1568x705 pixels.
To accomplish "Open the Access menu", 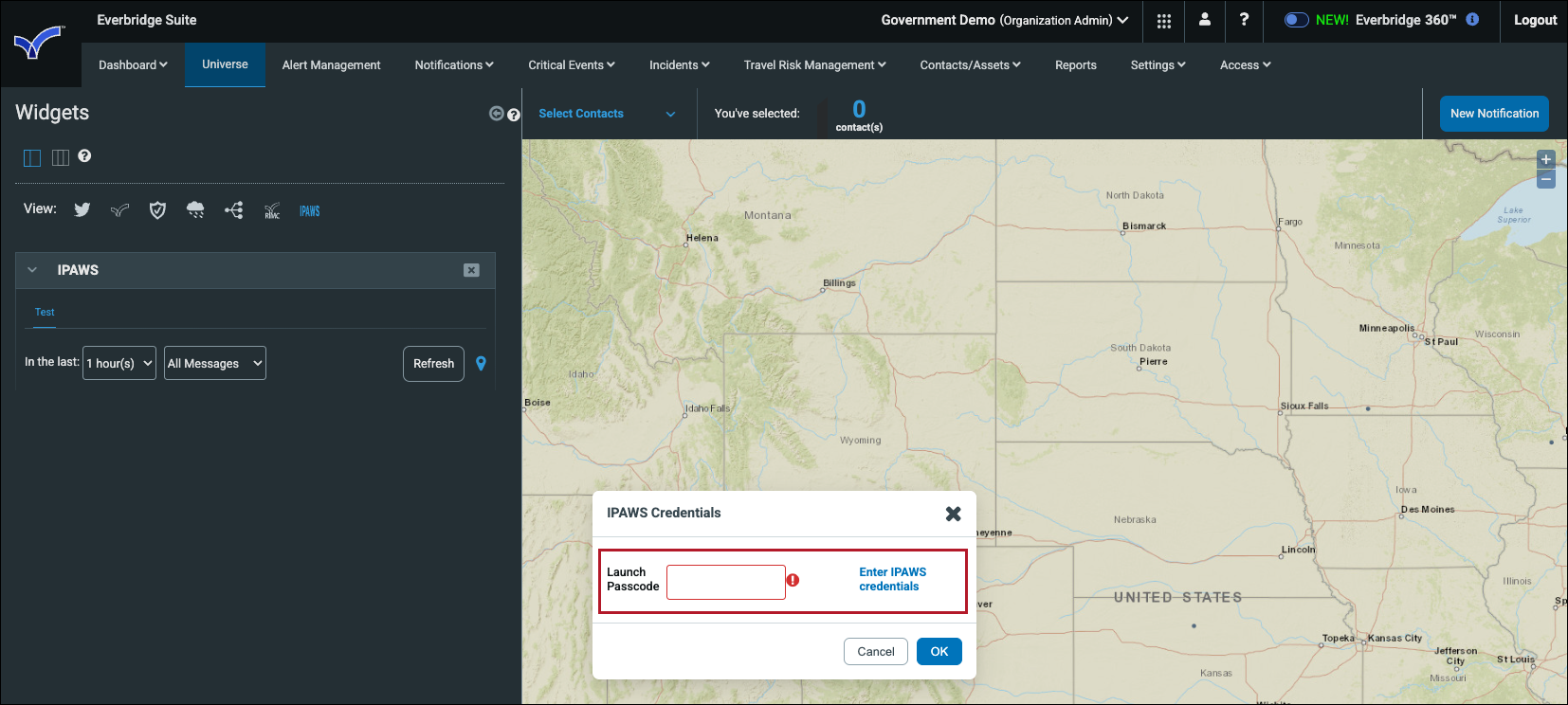I will pyautogui.click(x=1246, y=65).
